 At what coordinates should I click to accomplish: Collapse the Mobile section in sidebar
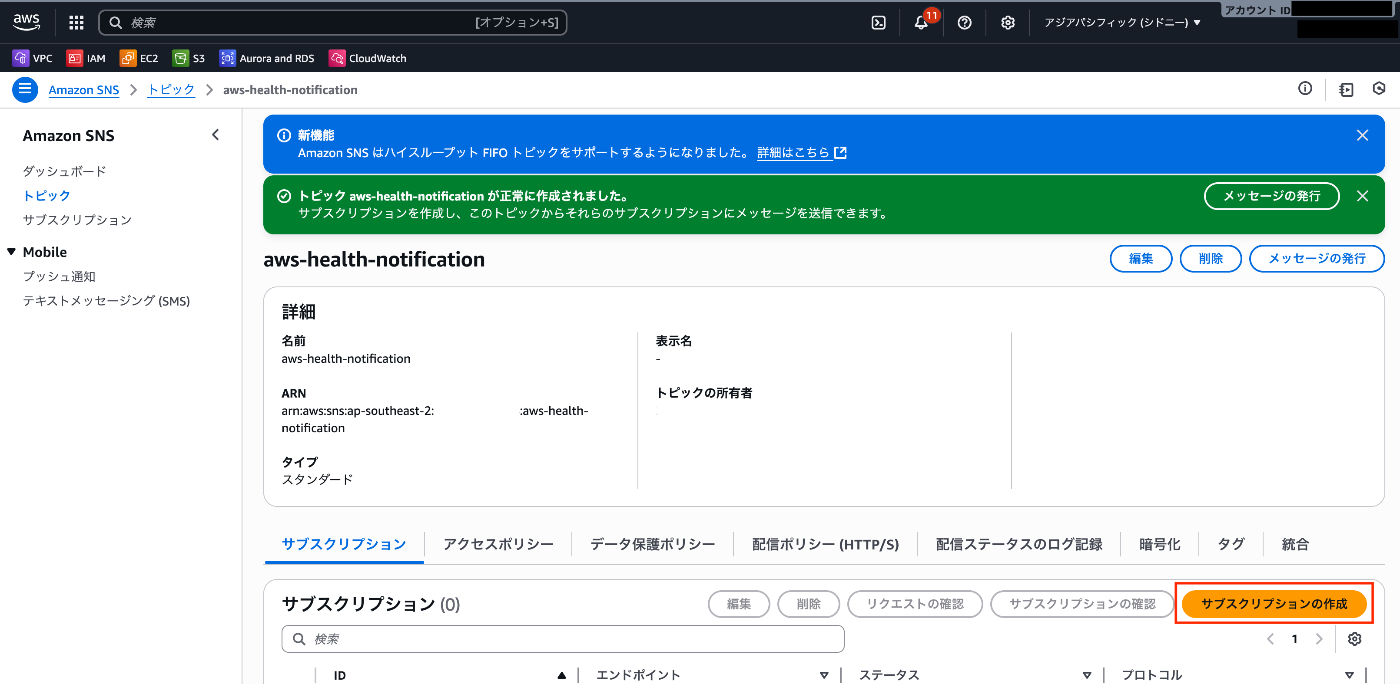(x=12, y=252)
